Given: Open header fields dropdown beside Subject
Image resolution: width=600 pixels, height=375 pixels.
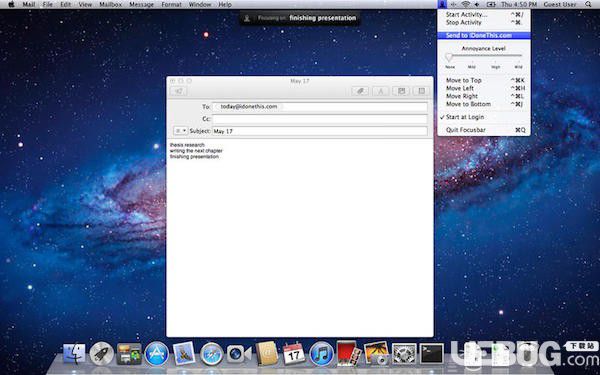Looking at the screenshot, I should tap(181, 131).
